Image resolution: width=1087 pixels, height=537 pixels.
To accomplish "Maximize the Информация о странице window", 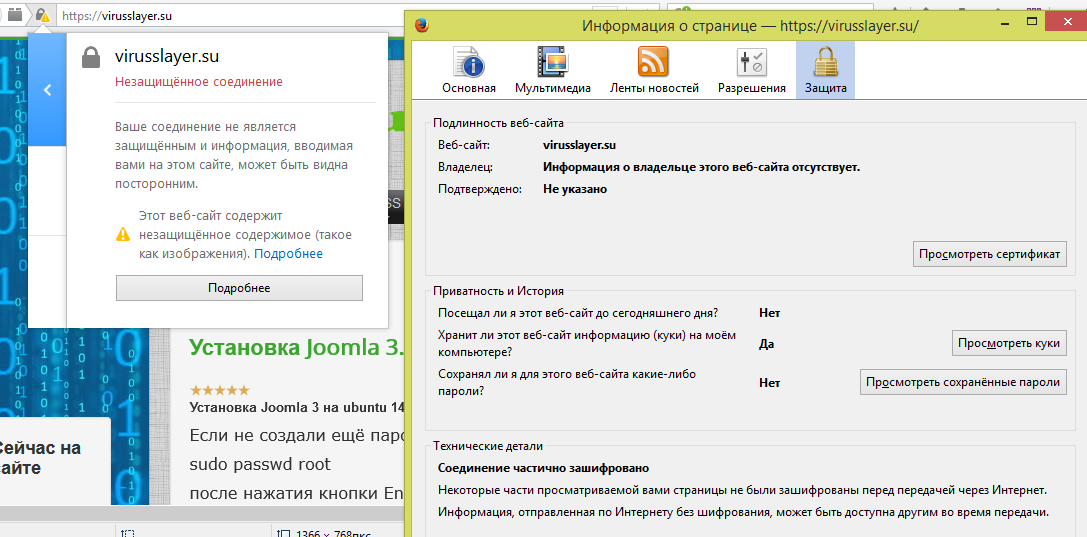I will [x=1032, y=22].
